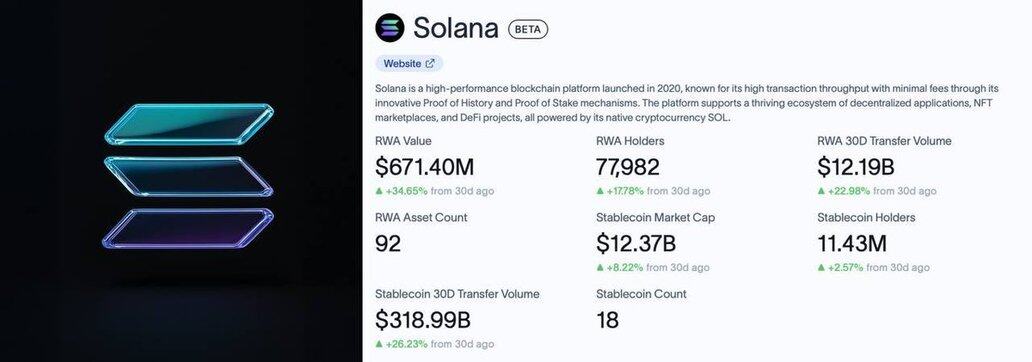Select the $671.40M RWA Value figure
1032x362 pixels.
pos(425,167)
